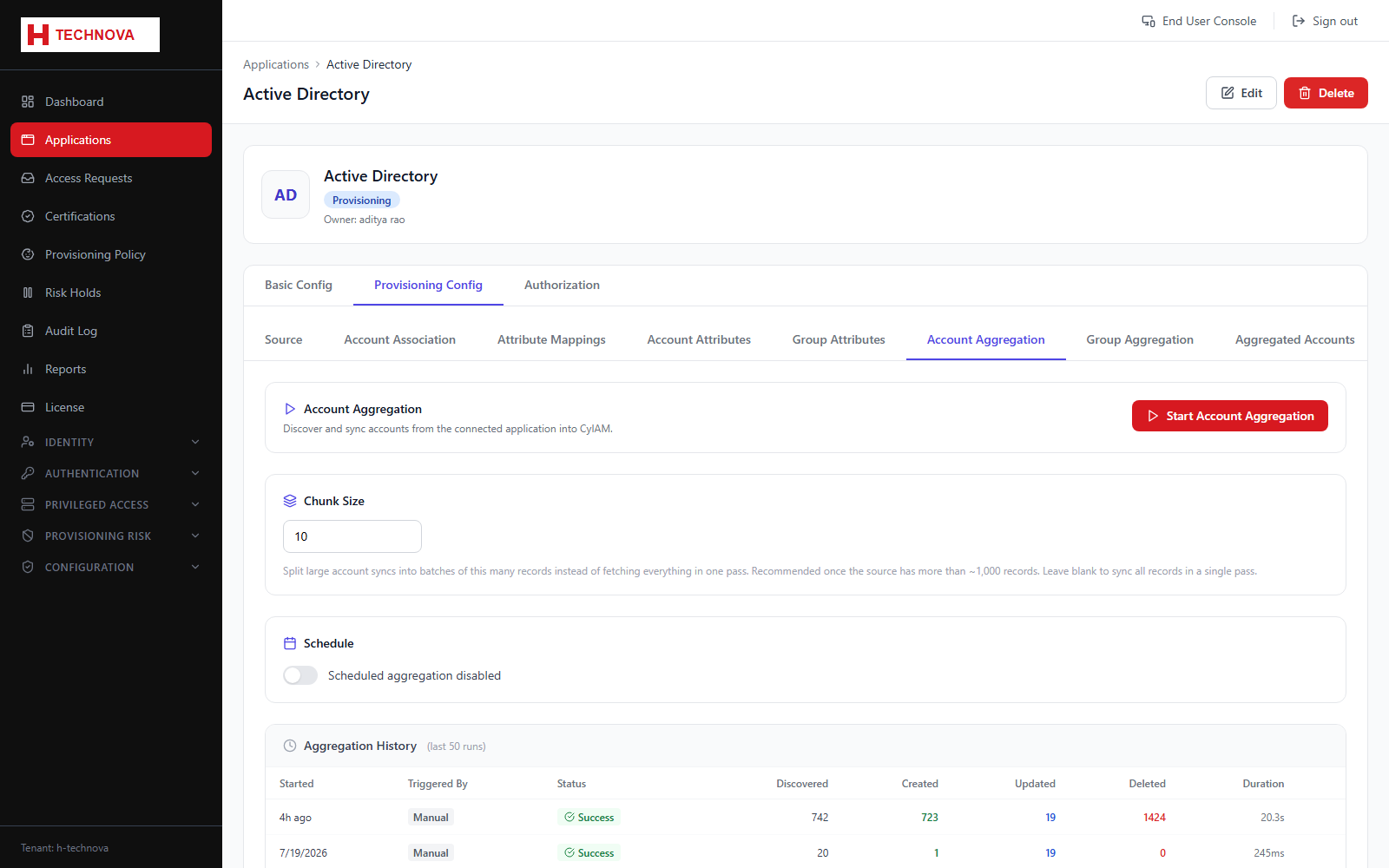Click the Authentication key icon
The width and height of the screenshot is (1389, 868).
28,473
